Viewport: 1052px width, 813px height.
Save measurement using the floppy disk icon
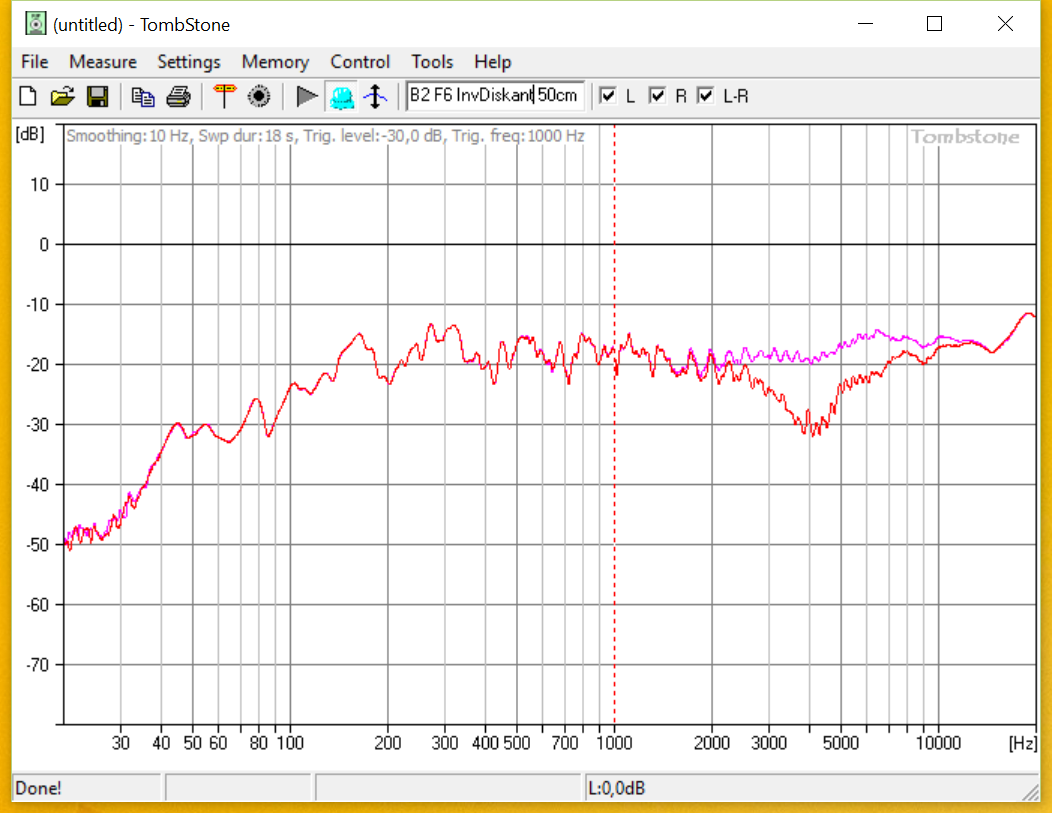[x=98, y=97]
